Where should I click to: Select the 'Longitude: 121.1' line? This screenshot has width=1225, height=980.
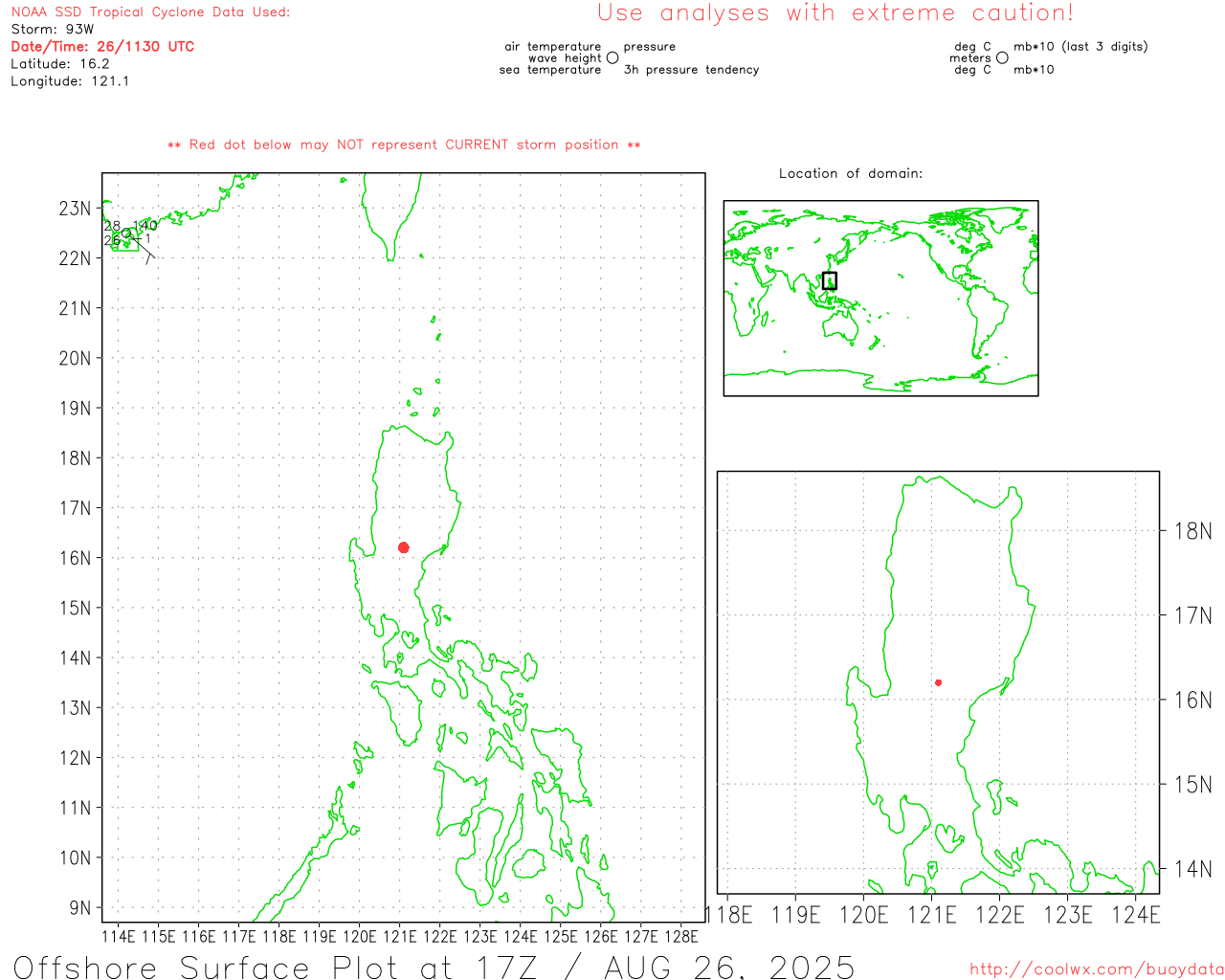(x=70, y=81)
